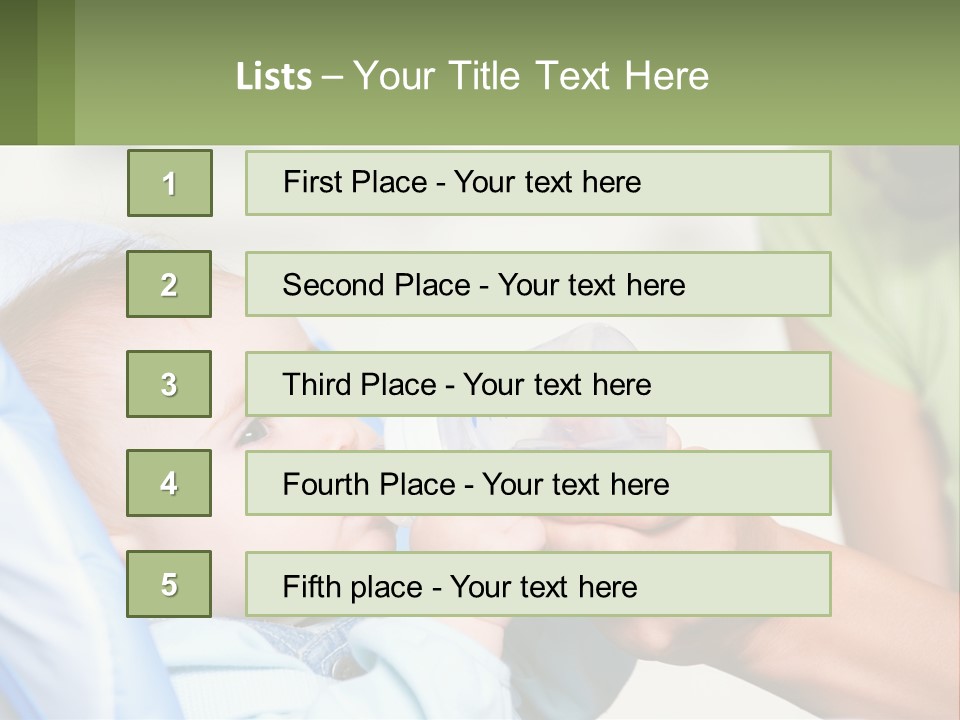Click the Third Place text box
Viewport: 960px width, 720px height.
pos(538,384)
